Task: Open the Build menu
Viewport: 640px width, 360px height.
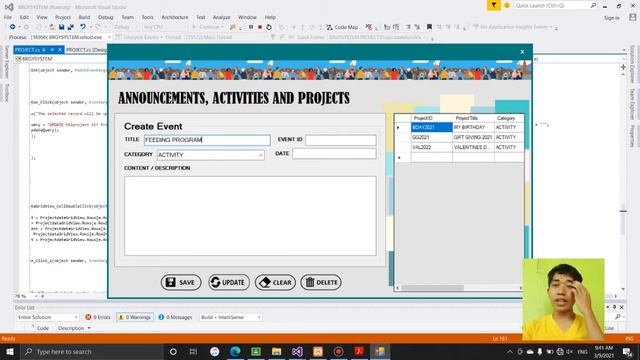Action: click(x=84, y=17)
